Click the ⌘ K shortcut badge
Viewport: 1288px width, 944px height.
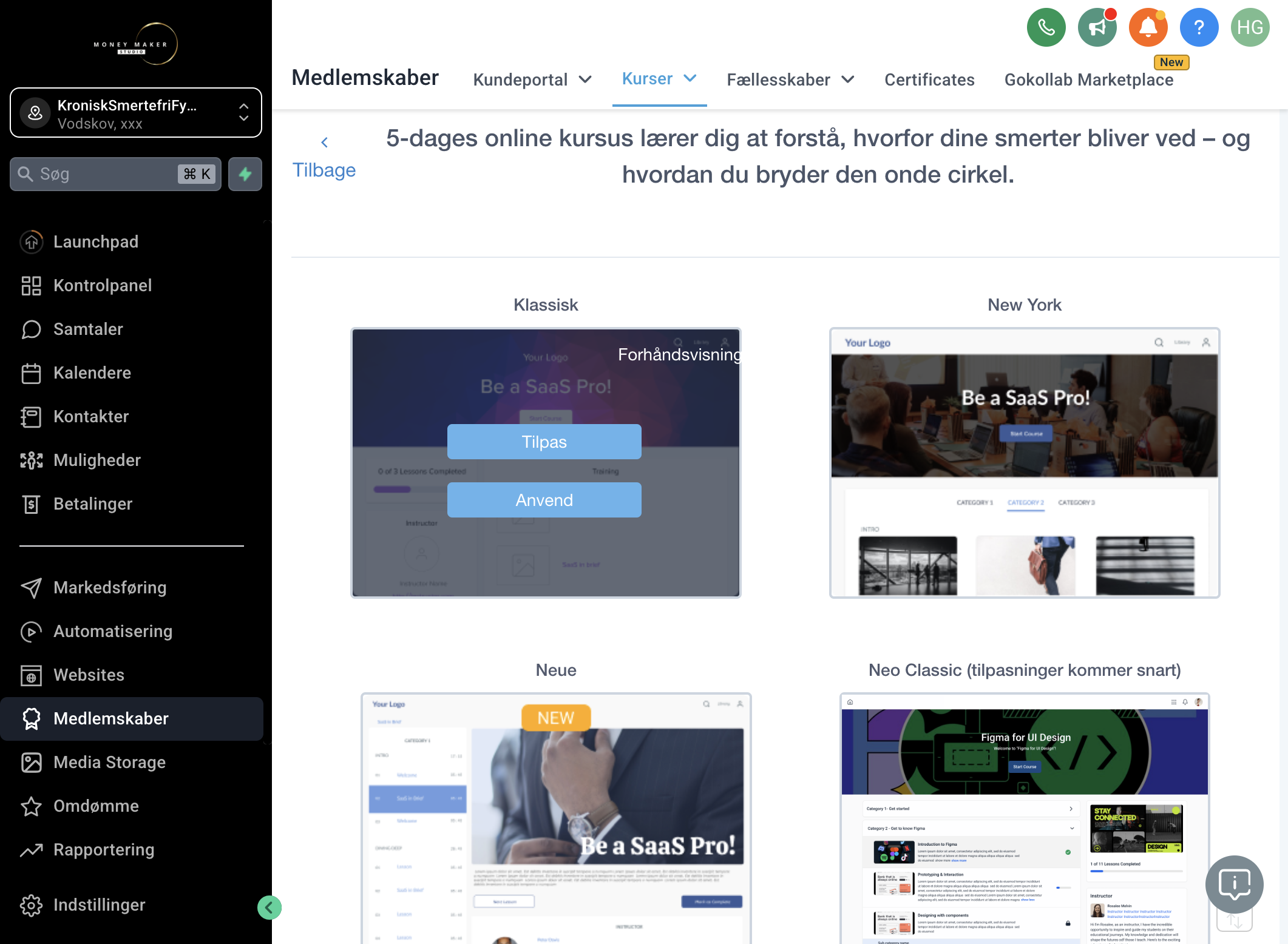tap(197, 174)
